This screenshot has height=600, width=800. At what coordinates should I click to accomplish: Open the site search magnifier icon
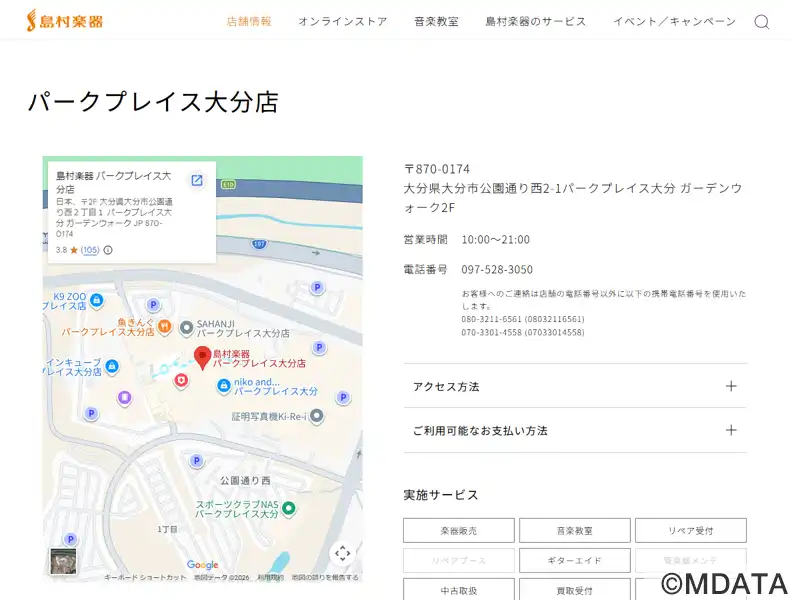pos(762,22)
